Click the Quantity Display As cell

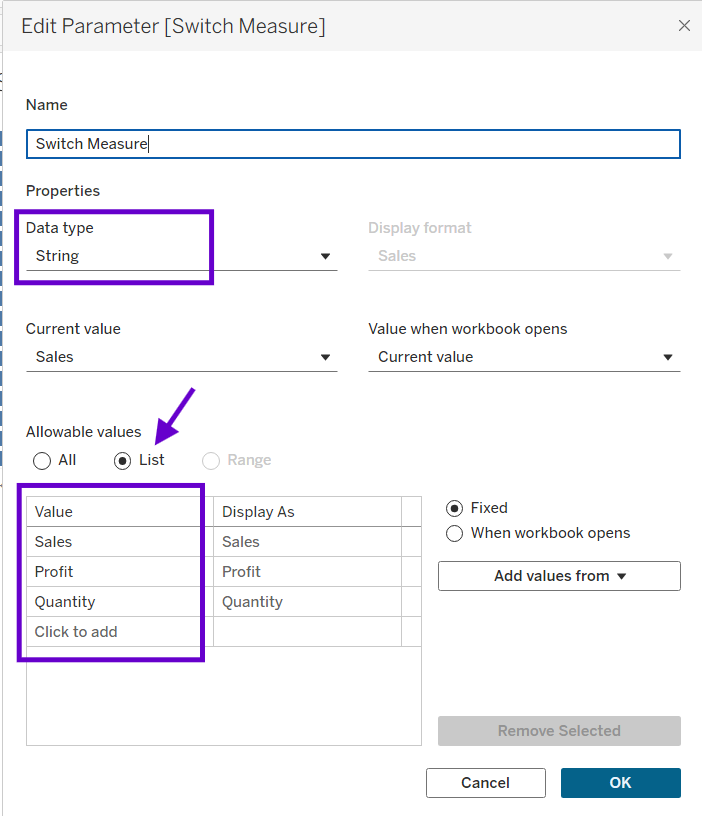[x=307, y=602]
